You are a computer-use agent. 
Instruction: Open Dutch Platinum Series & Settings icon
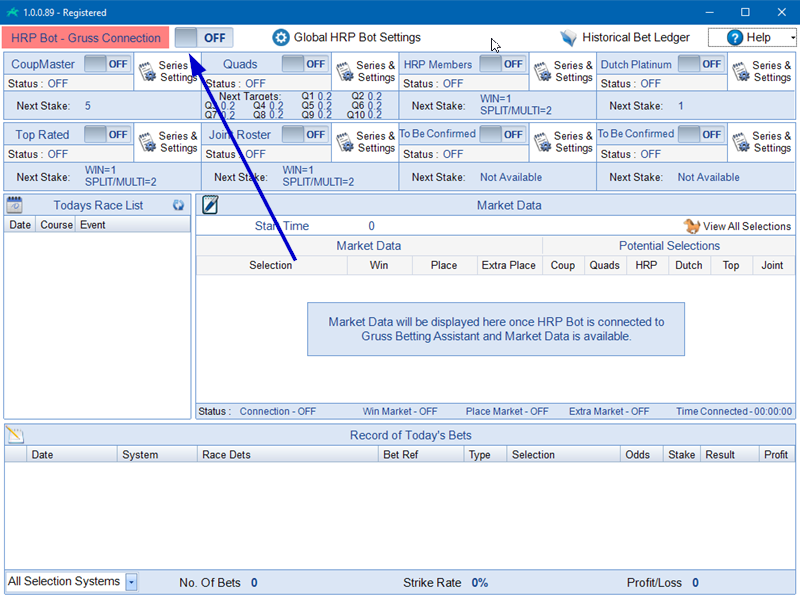pos(741,71)
